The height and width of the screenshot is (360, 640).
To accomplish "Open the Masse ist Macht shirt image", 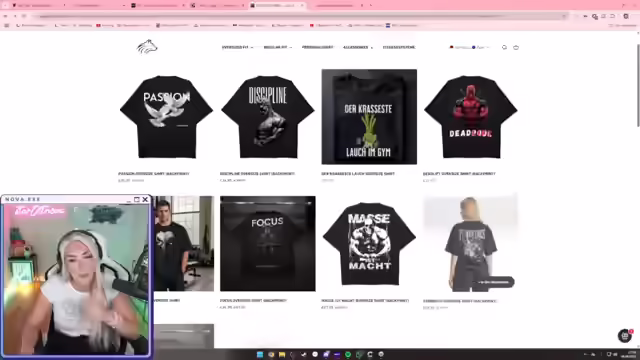I will click(x=369, y=244).
